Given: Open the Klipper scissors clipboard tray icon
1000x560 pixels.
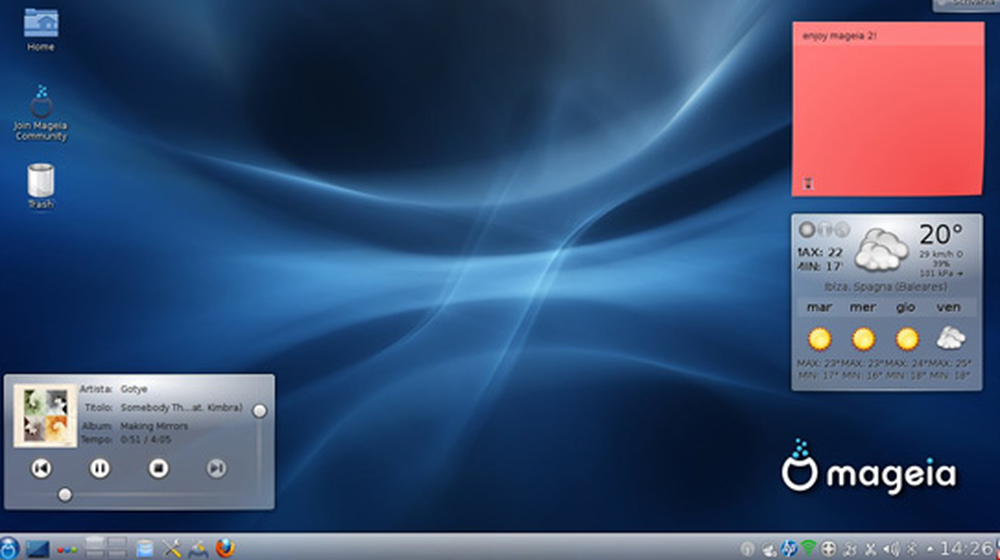Looking at the screenshot, I should click(x=871, y=549).
